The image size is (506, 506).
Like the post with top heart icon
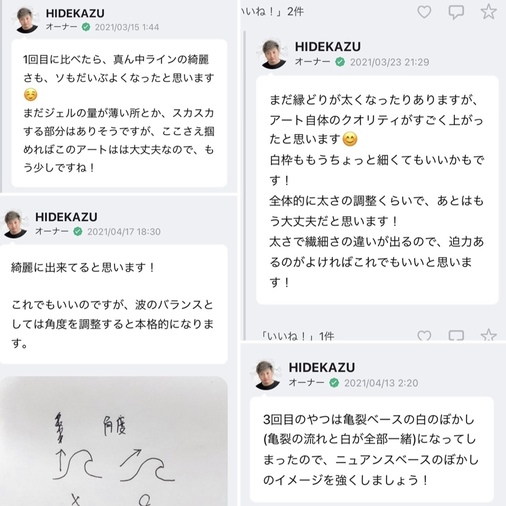point(424,12)
